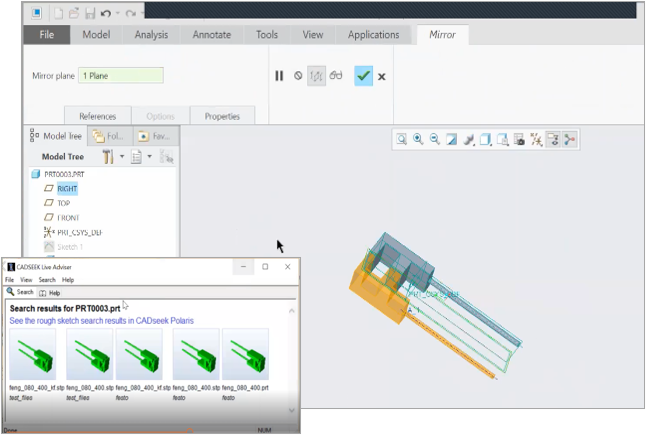
Task: Open the References panel tab
Action: 97,116
